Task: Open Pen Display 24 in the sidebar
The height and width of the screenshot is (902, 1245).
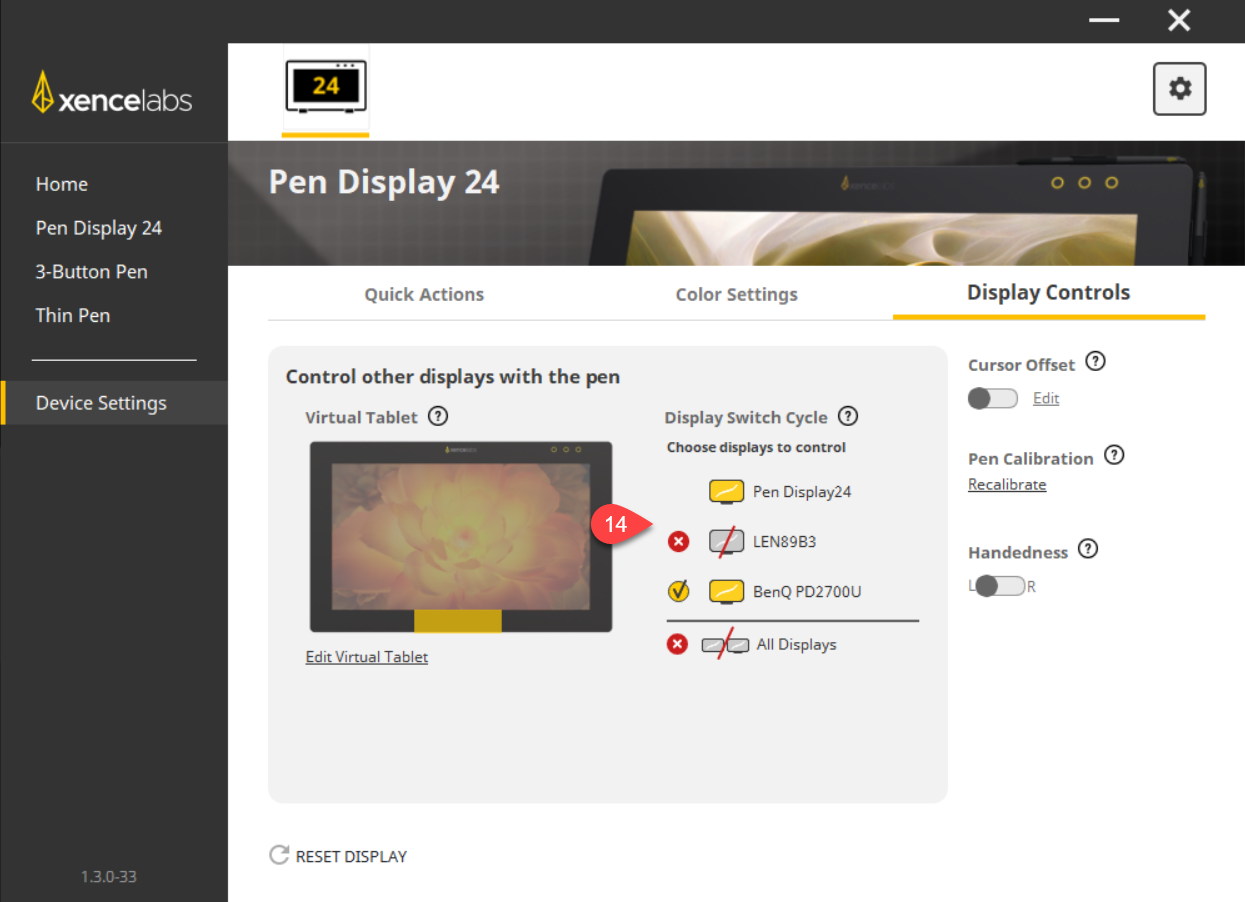Action: click(99, 228)
